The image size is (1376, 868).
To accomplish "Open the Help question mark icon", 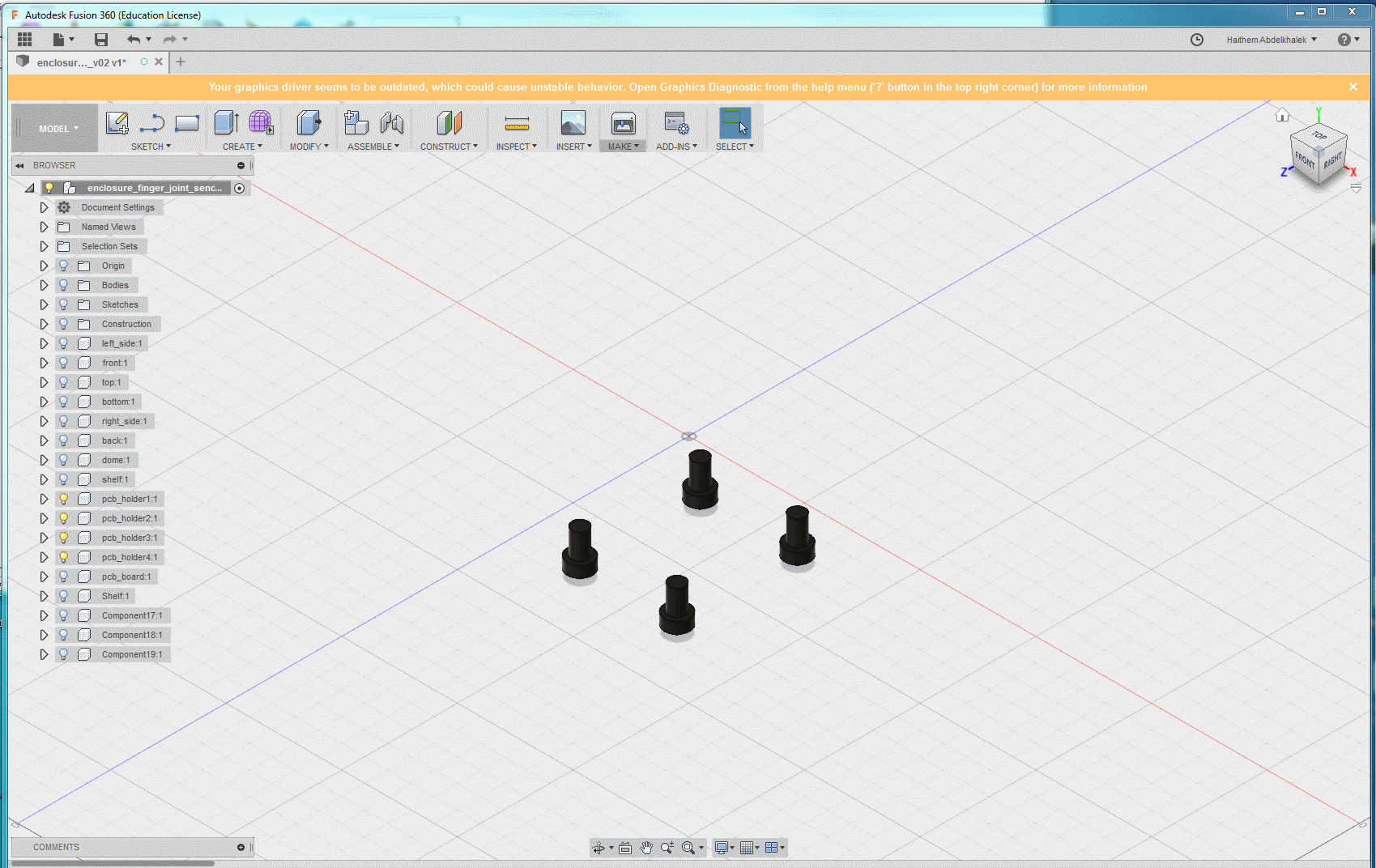I will pyautogui.click(x=1344, y=40).
